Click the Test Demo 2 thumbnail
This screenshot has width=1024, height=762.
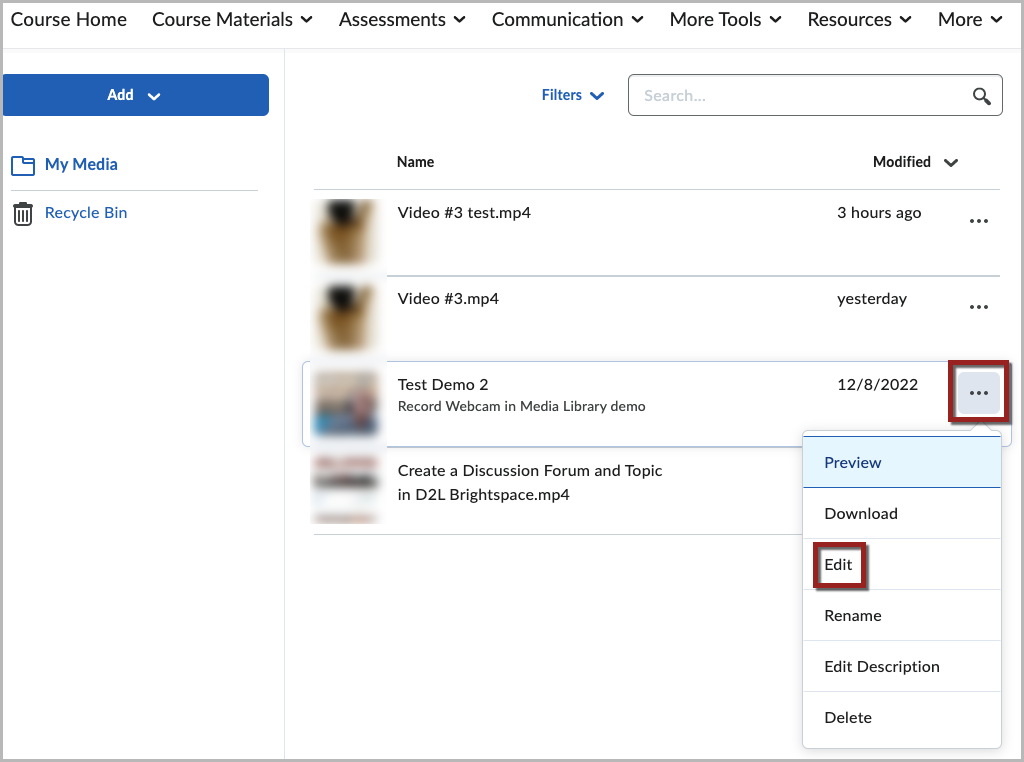[346, 404]
